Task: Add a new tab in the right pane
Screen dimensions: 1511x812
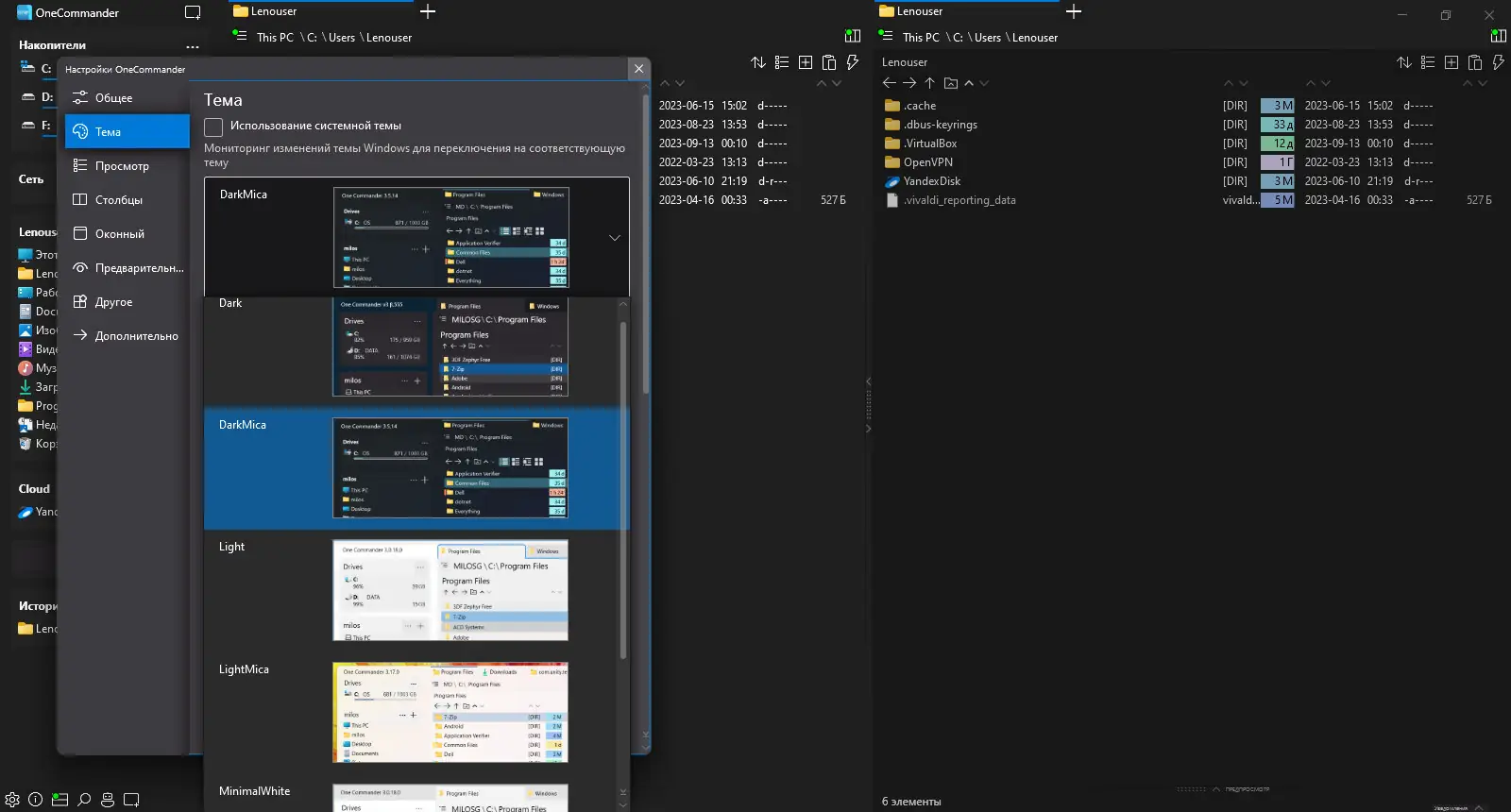Action: pos(1074,11)
